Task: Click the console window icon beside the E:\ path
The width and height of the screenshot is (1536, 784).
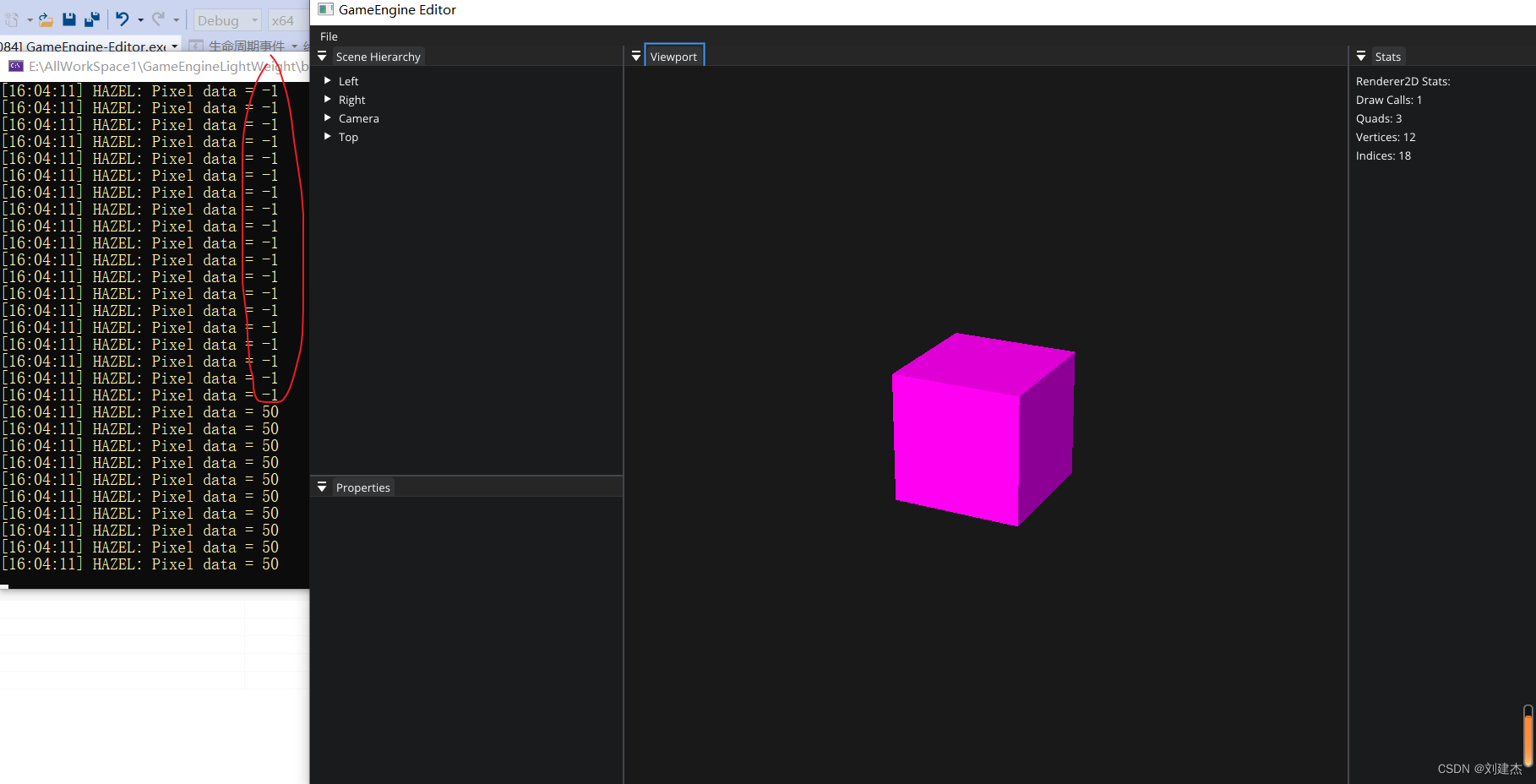Action: 15,66
